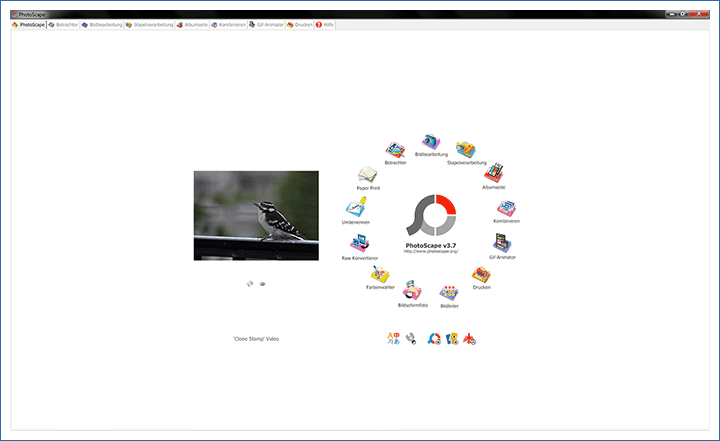
Task: Click the red symbol icon at bottom right
Action: click(469, 339)
